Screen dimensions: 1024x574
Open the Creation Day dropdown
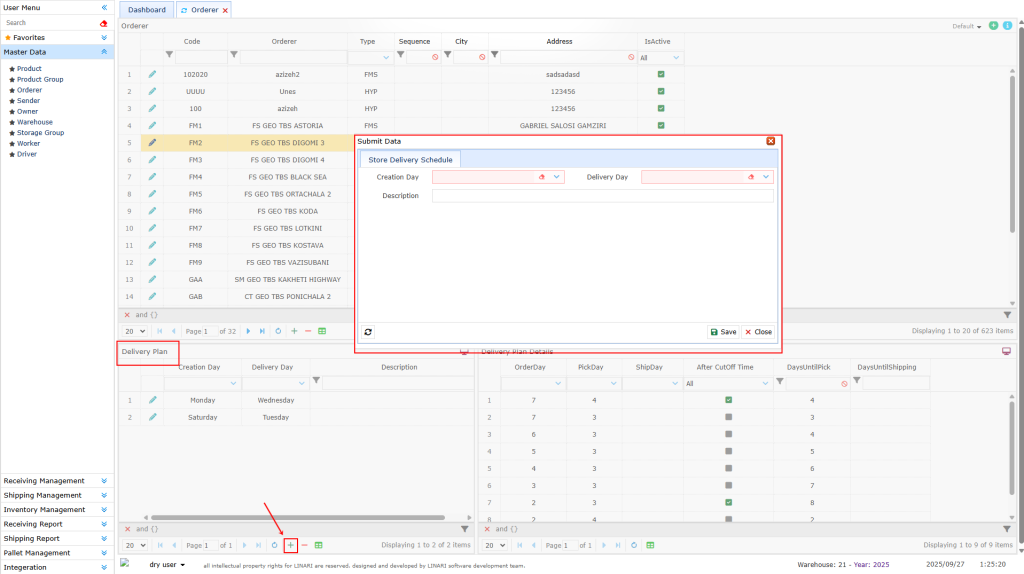(557, 177)
